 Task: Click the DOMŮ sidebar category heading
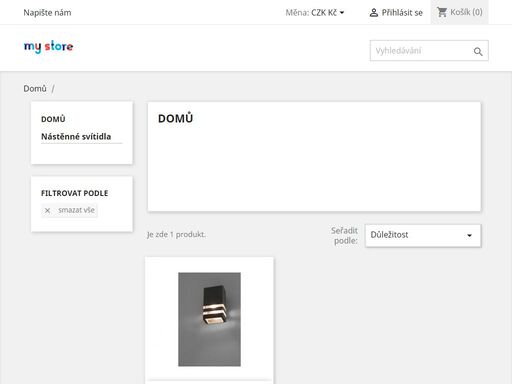click(x=53, y=119)
